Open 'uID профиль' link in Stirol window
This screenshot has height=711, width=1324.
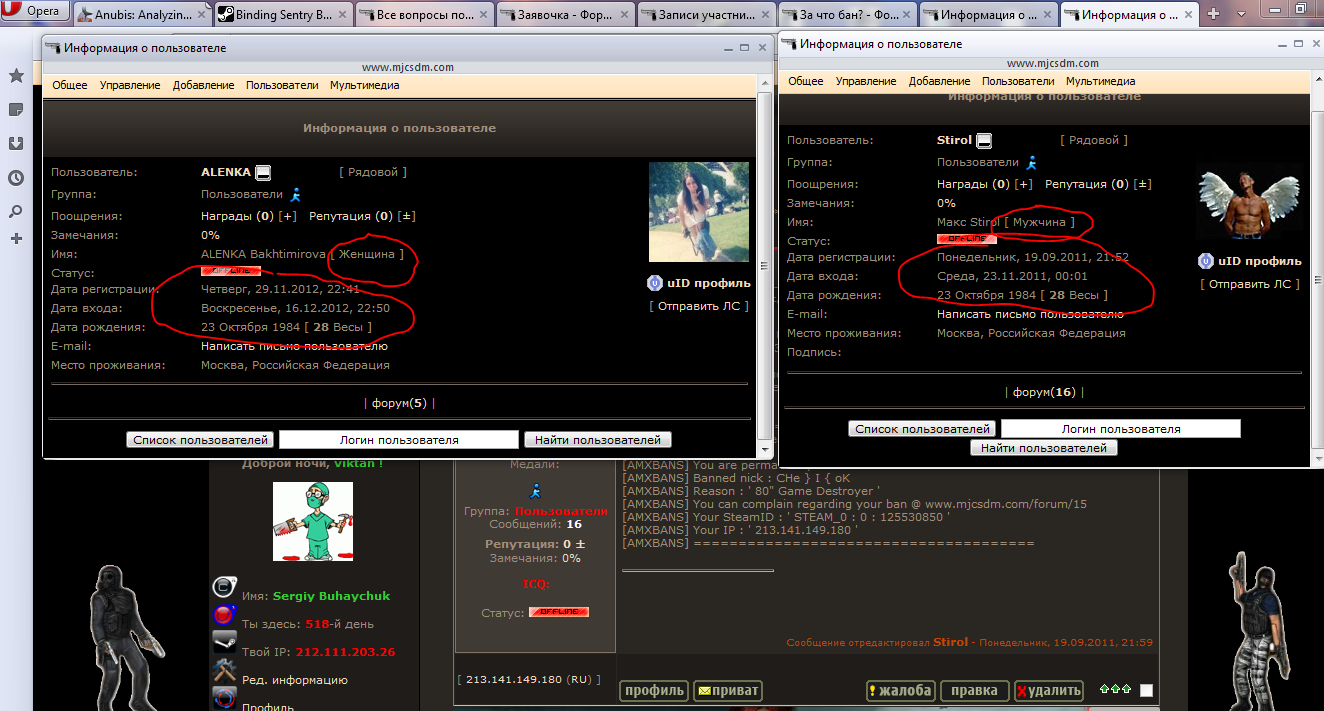(1259, 262)
